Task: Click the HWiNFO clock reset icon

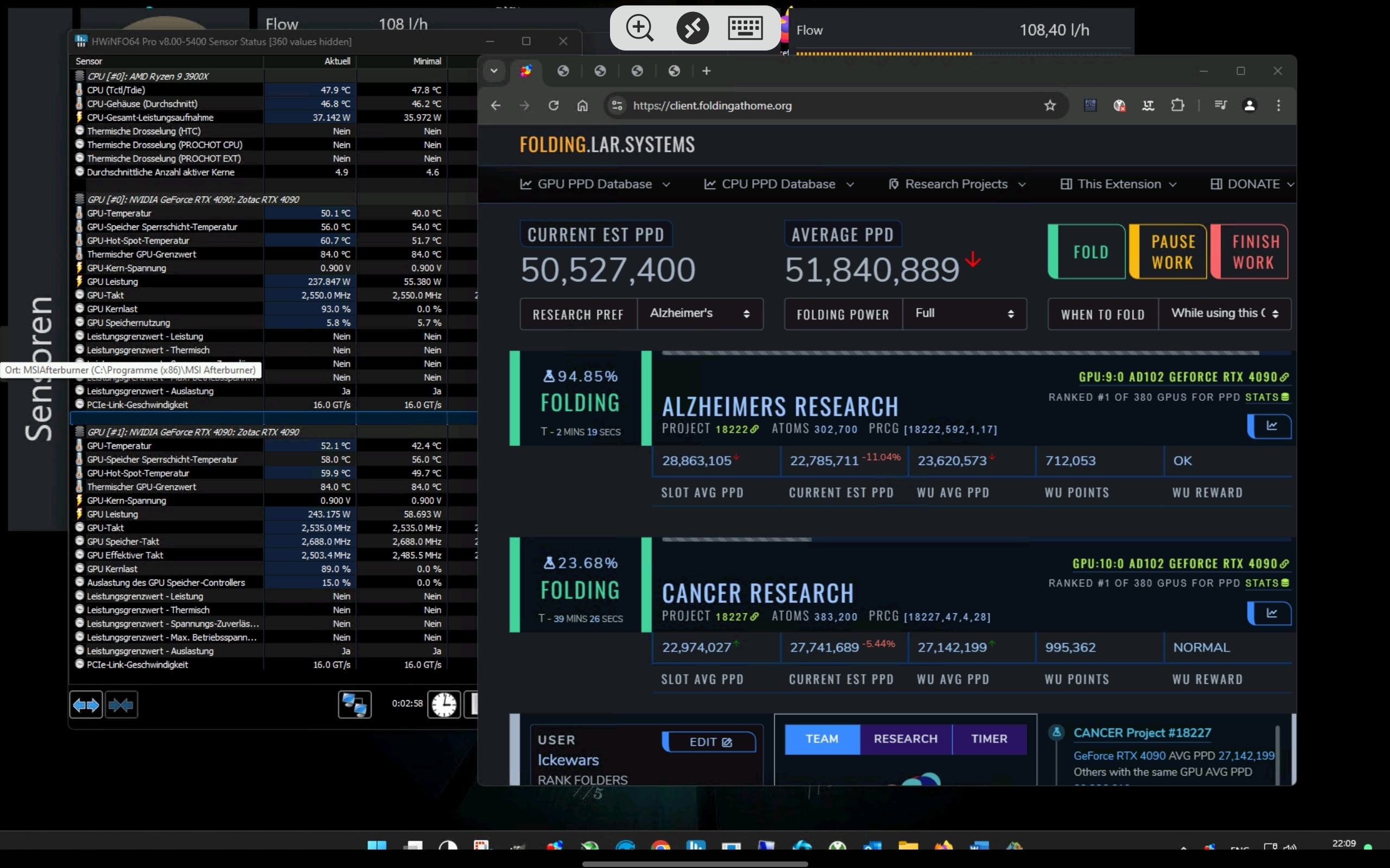Action: pyautogui.click(x=444, y=705)
